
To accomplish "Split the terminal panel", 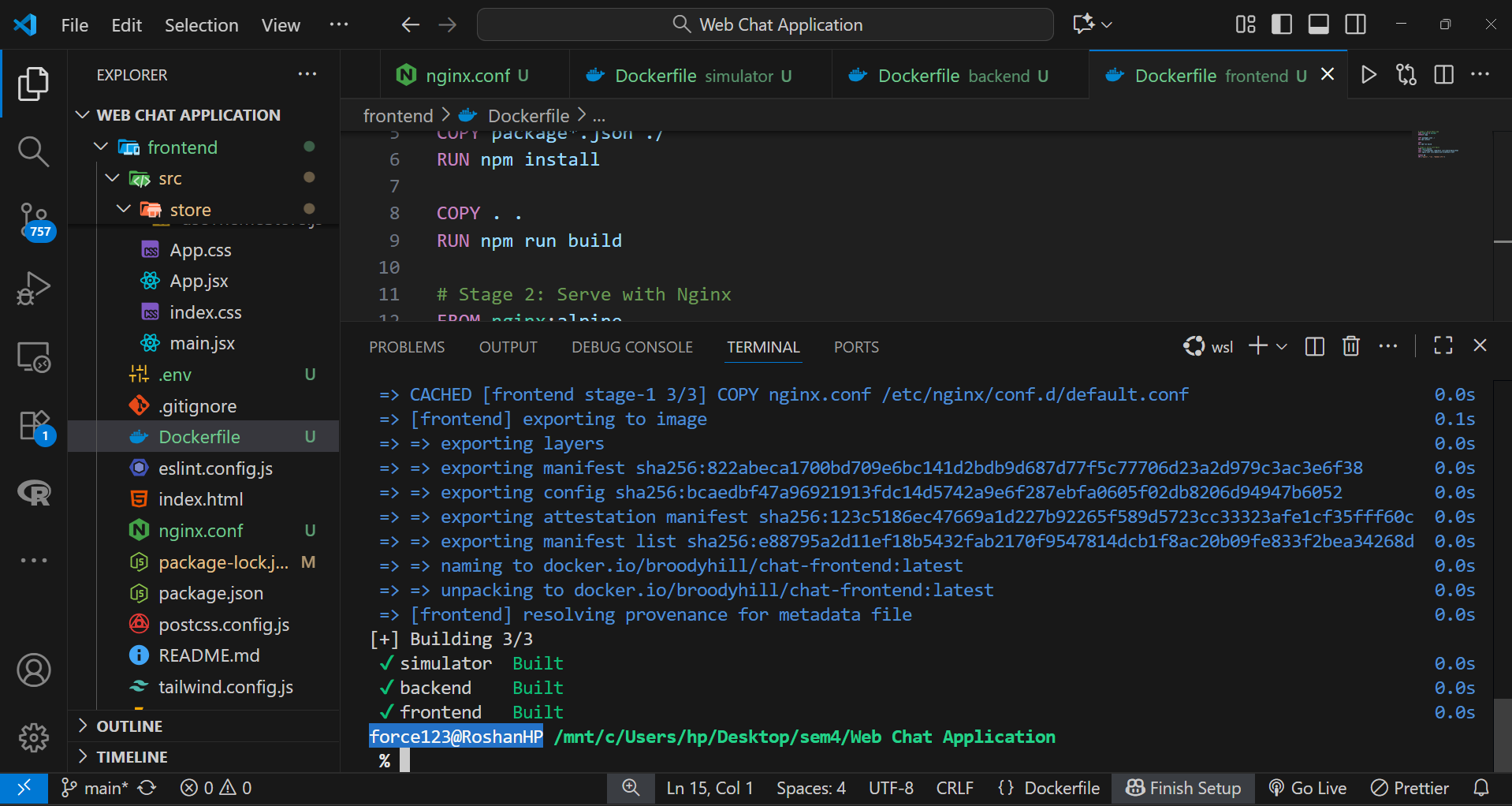I will 1314,346.
